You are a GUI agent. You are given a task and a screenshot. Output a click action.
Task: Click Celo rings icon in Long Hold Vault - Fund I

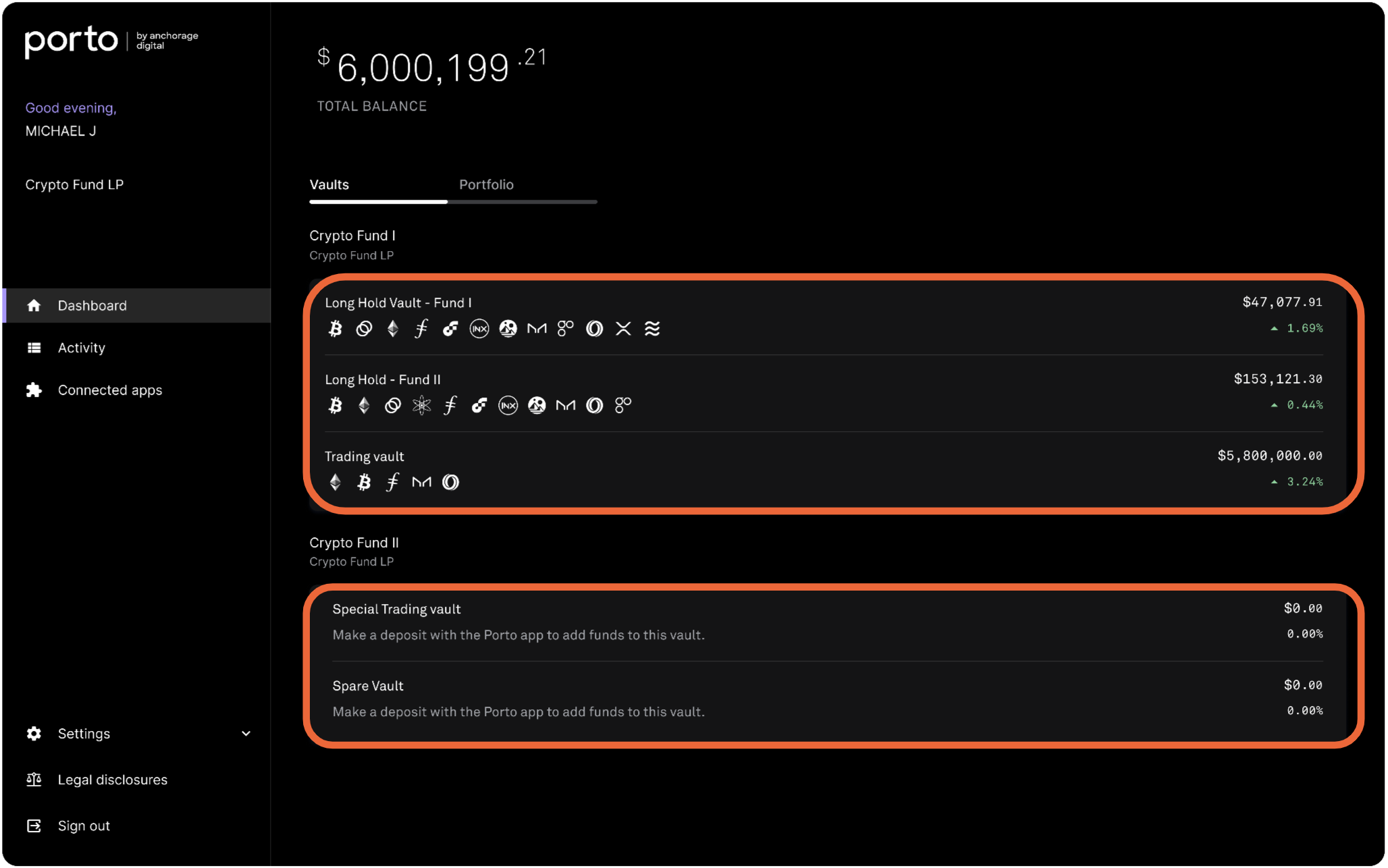point(365,329)
